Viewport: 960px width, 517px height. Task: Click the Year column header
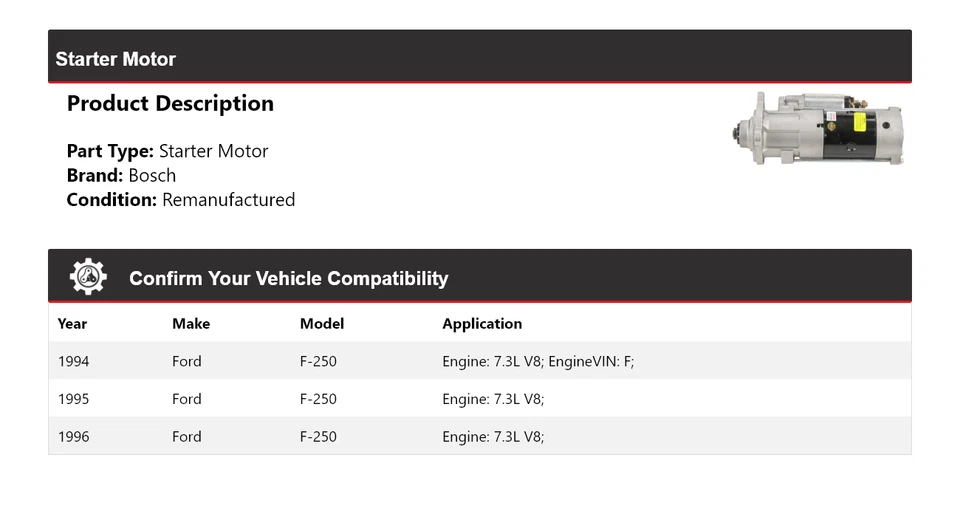72,323
